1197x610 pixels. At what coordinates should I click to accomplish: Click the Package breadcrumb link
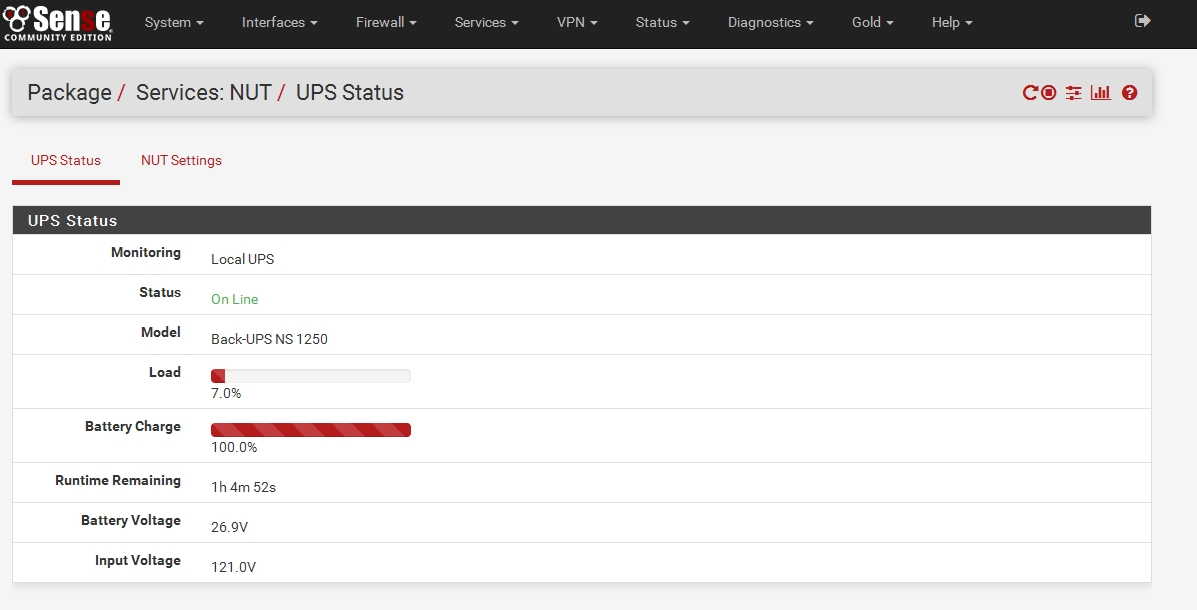pyautogui.click(x=69, y=93)
